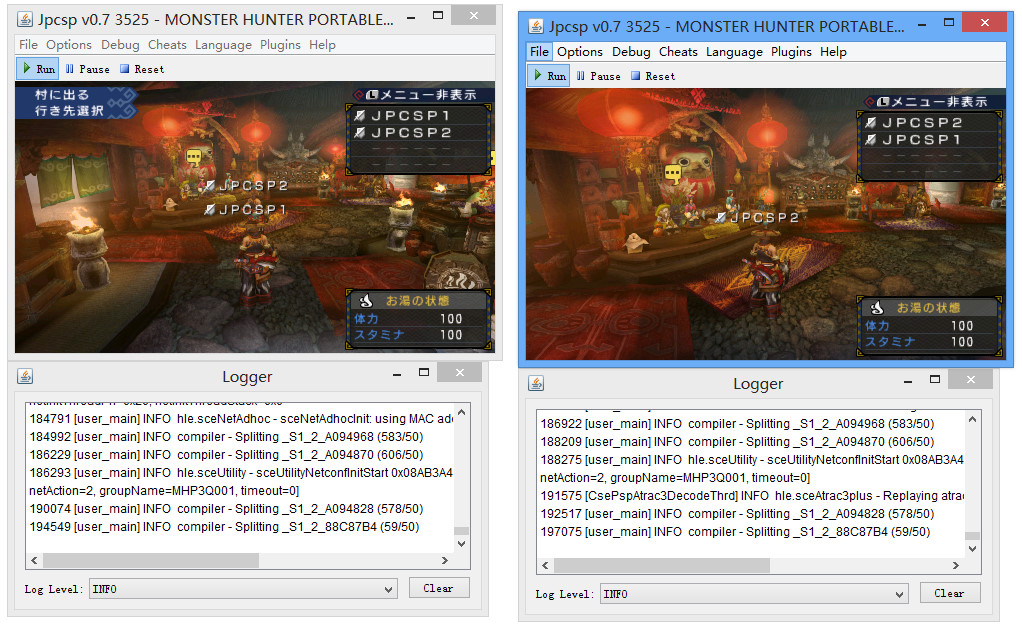Screen dimensions: 1022x633
Task: Click the right Logger horizontal scrollbar thumb
Action: coord(662,565)
